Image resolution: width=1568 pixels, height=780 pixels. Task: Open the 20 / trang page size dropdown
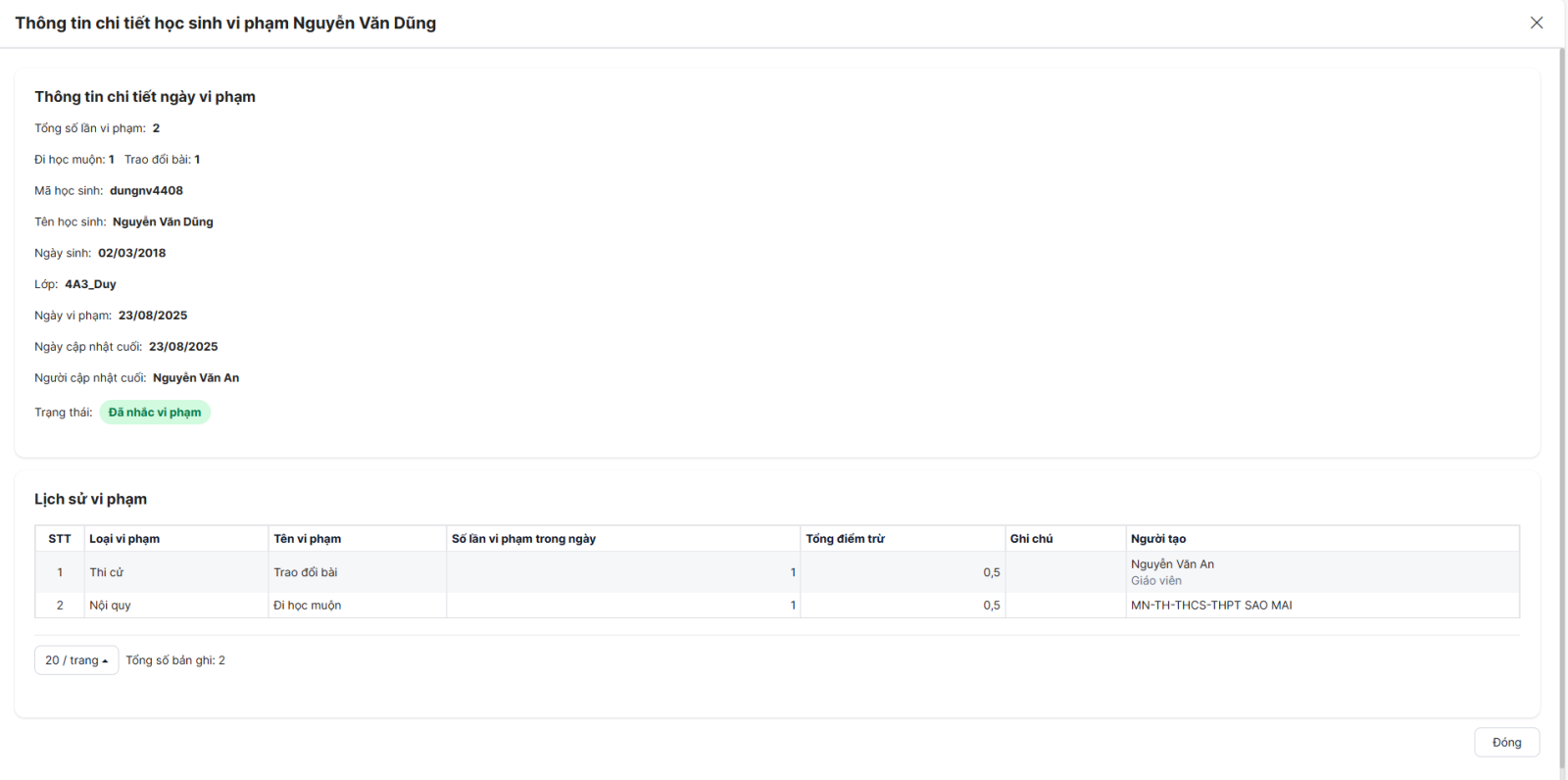76,660
